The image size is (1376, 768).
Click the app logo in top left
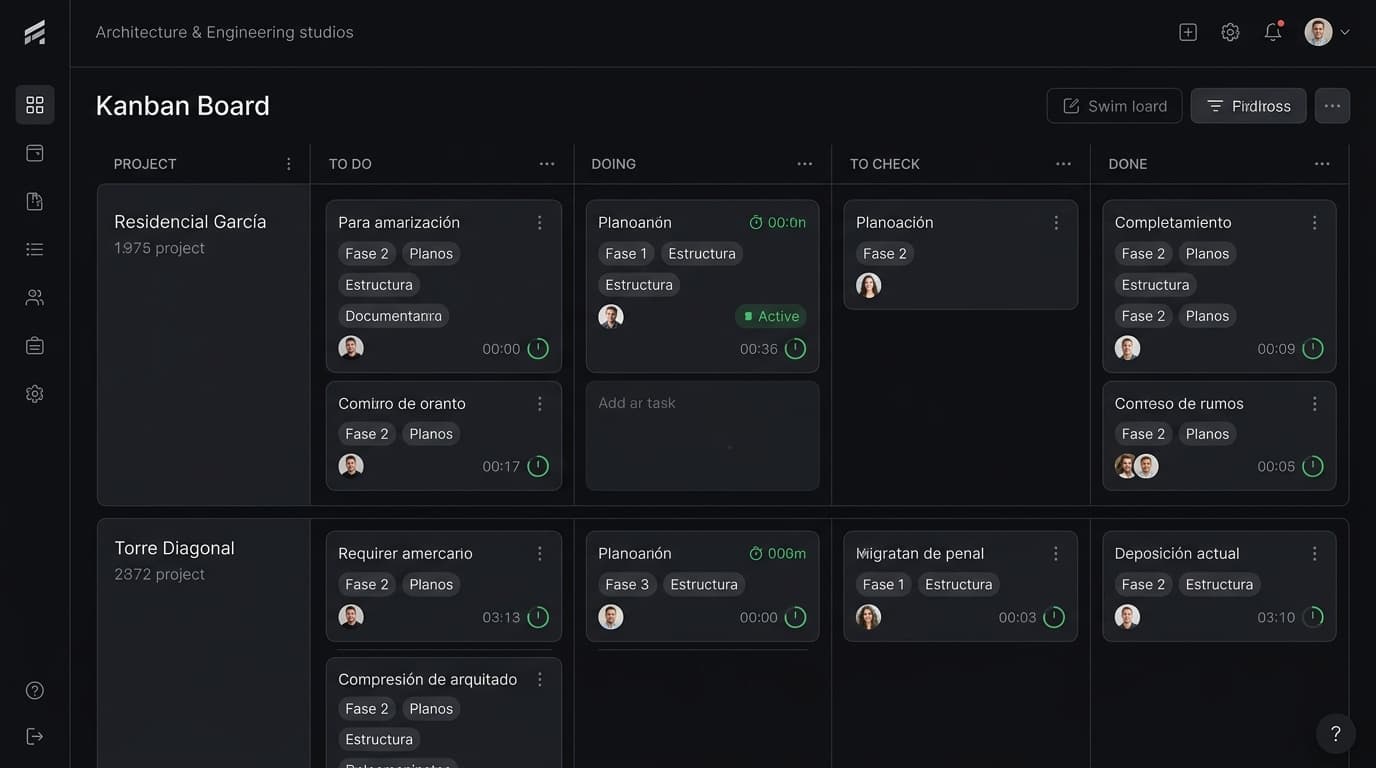tap(35, 32)
